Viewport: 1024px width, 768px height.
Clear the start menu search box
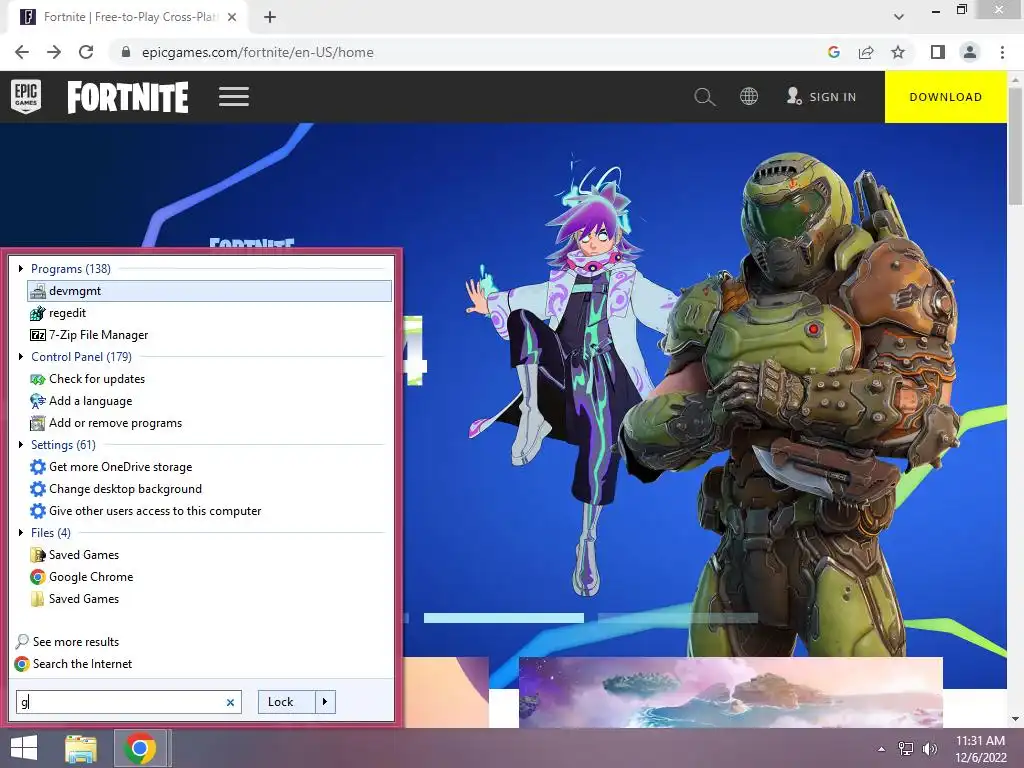click(x=230, y=703)
